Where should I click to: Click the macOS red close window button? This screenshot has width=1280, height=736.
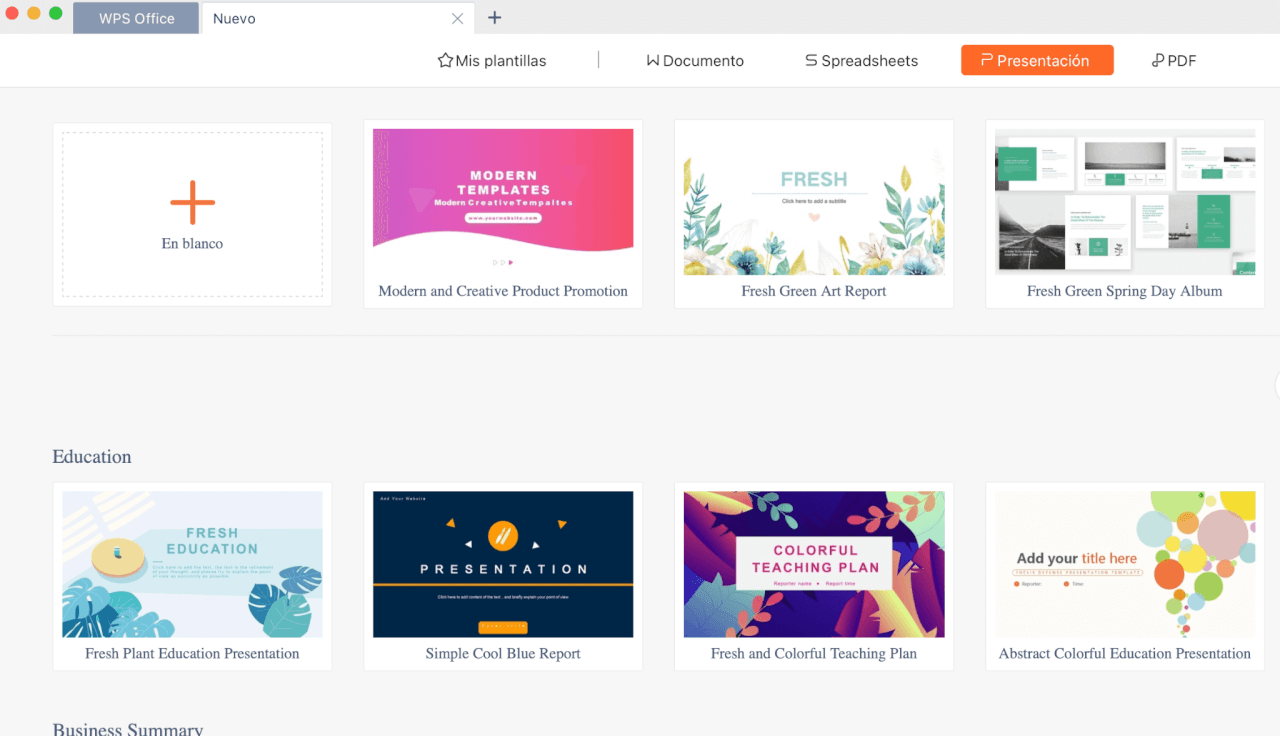point(12,13)
